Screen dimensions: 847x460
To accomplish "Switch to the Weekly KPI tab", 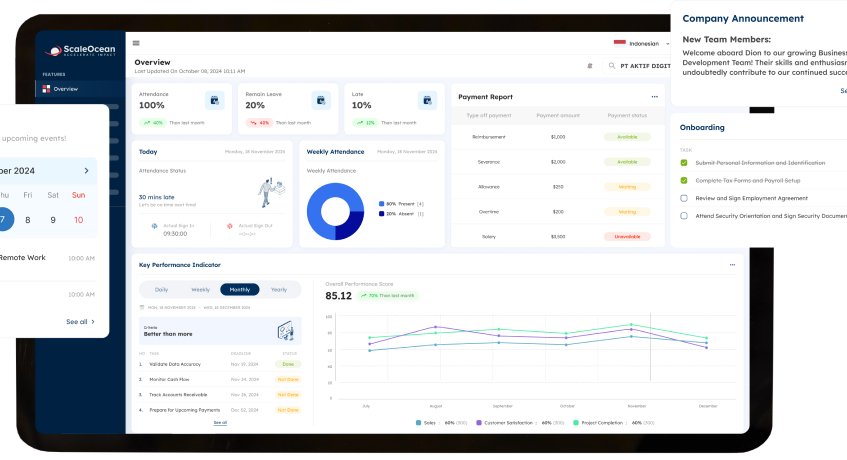I will (200, 289).
